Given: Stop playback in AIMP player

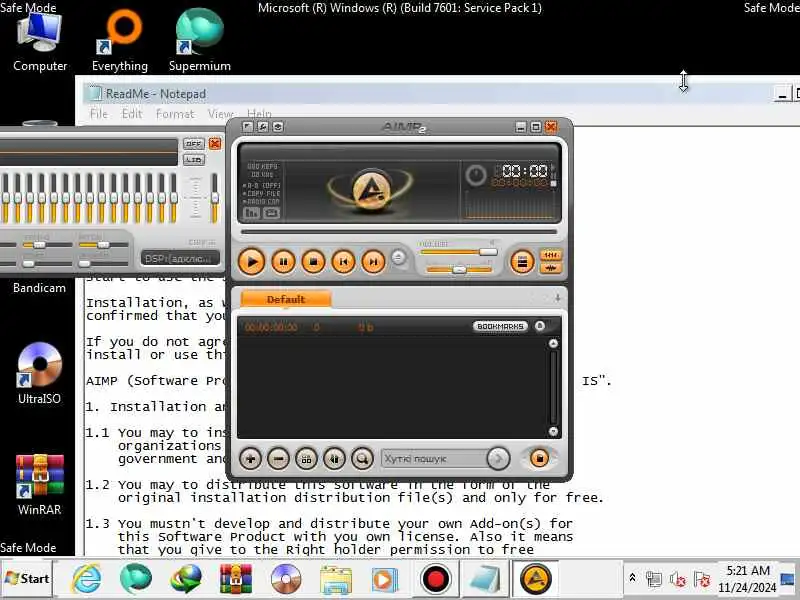Looking at the screenshot, I should click(x=313, y=262).
